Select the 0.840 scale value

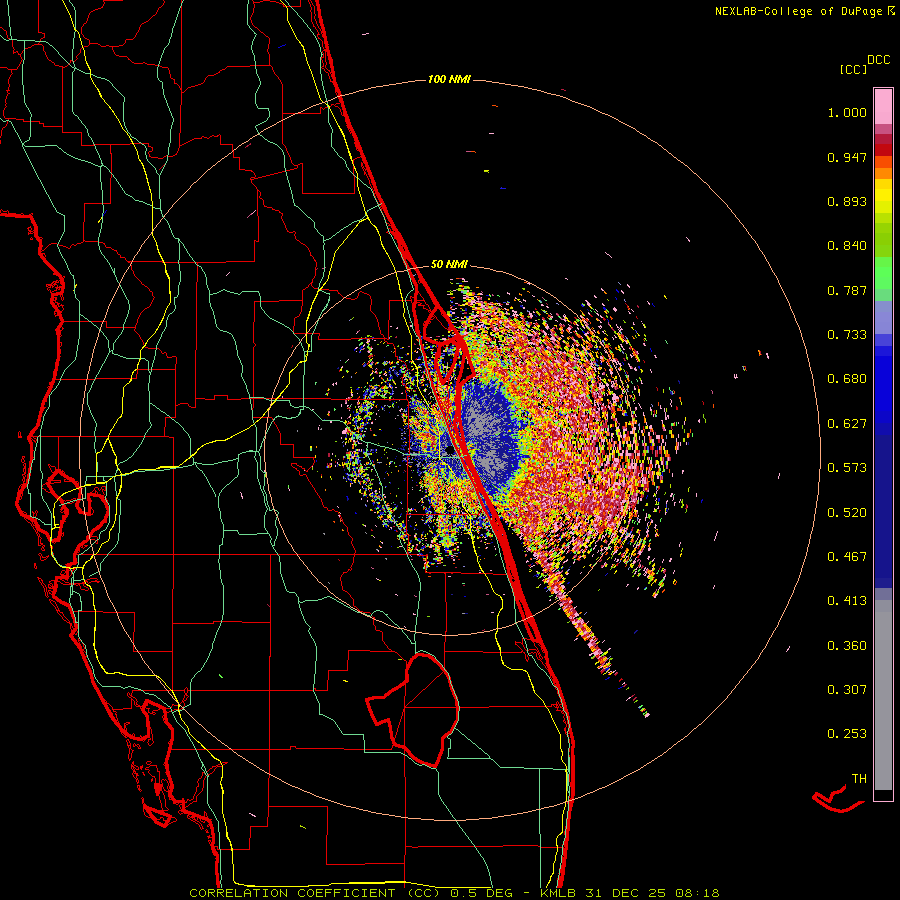(847, 246)
